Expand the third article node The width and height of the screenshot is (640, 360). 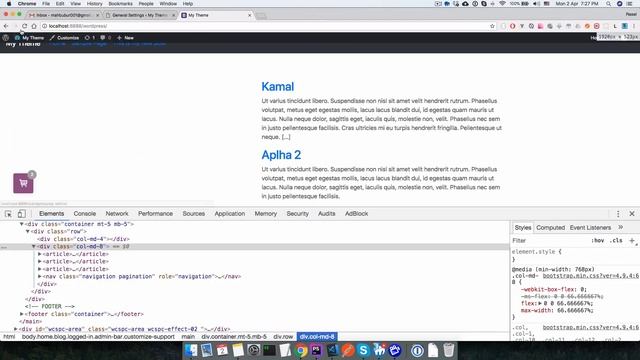tap(40, 269)
